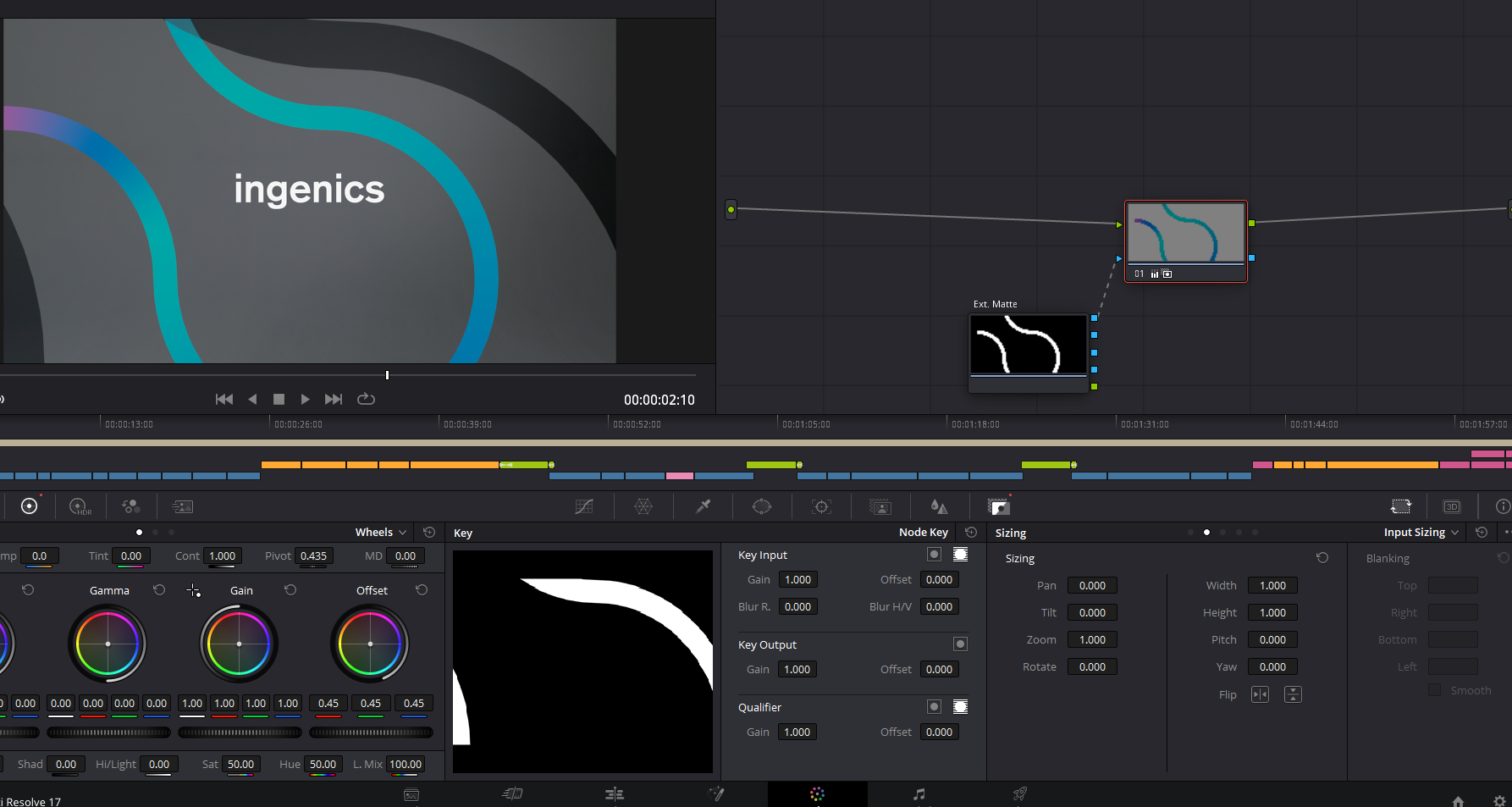Switch to the Cut page
The width and height of the screenshot is (1512, 807).
coord(513,794)
